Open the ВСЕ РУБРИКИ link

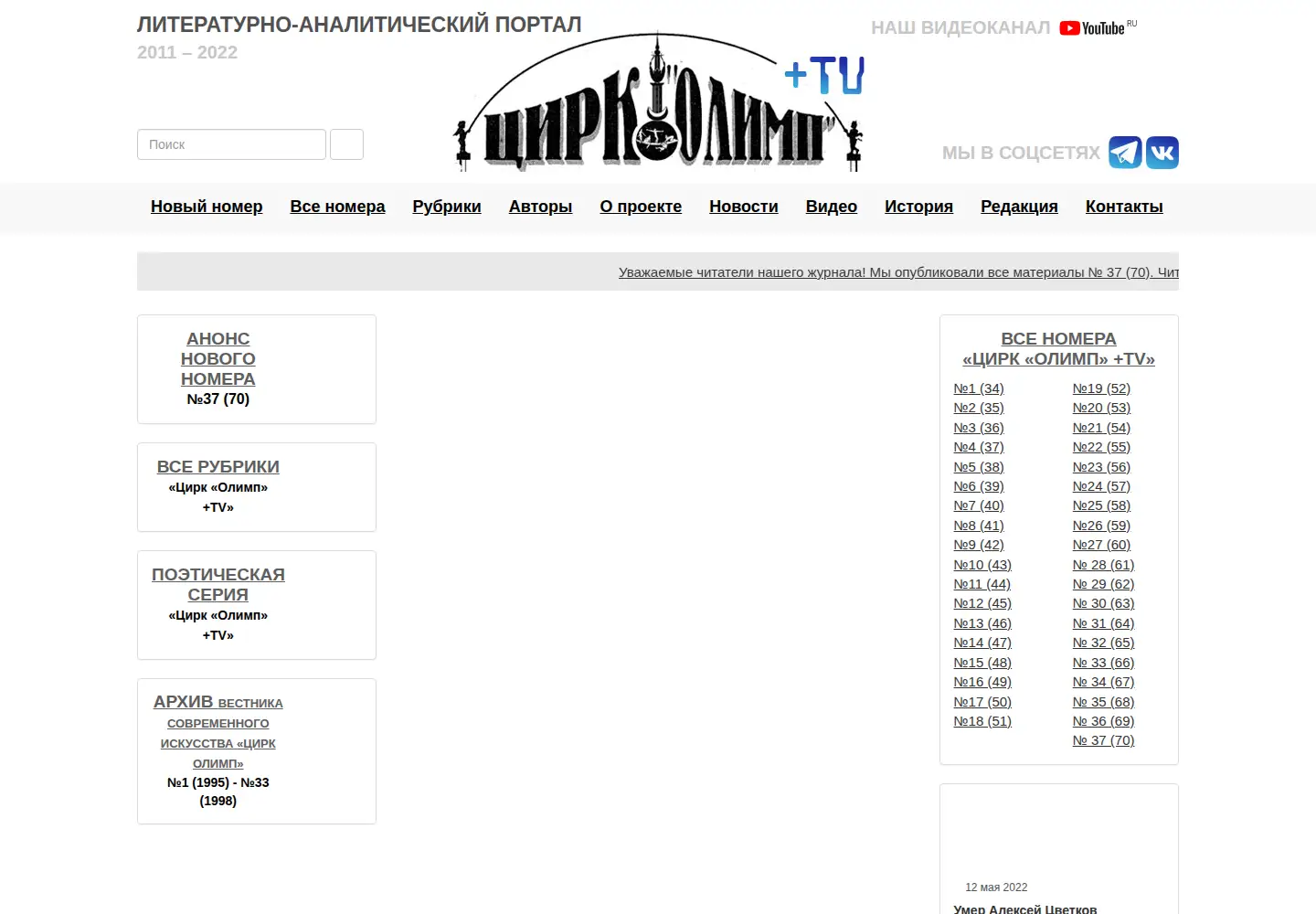tap(218, 467)
